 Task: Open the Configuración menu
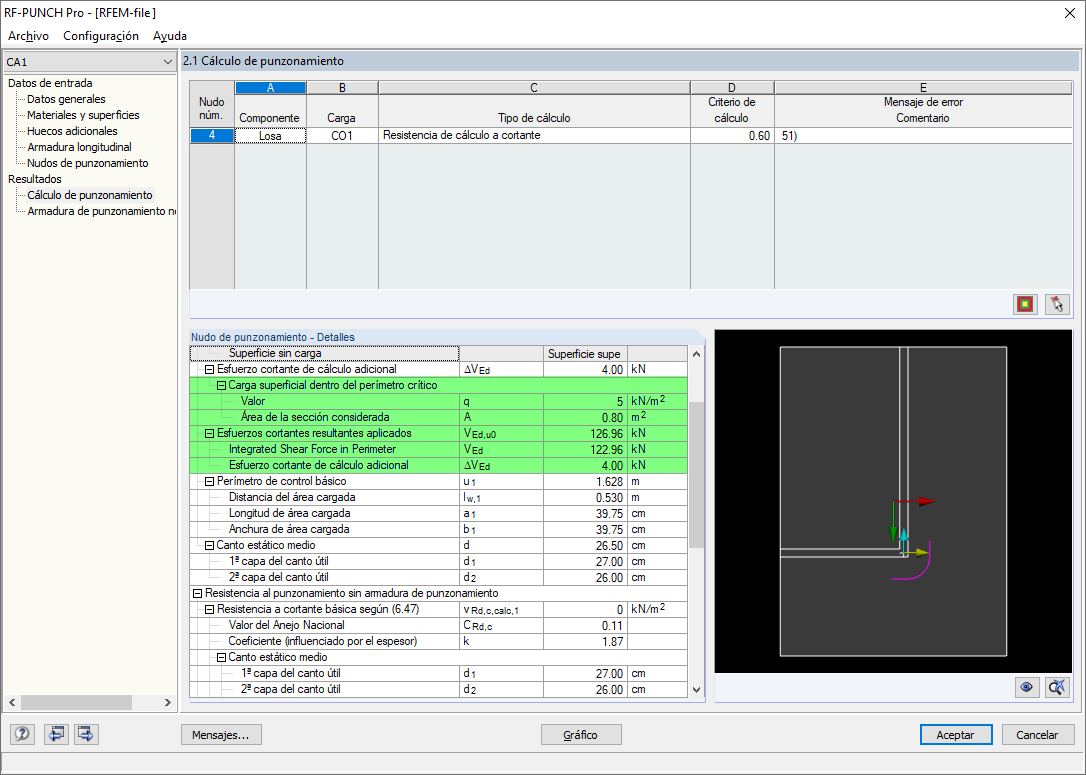coord(101,36)
